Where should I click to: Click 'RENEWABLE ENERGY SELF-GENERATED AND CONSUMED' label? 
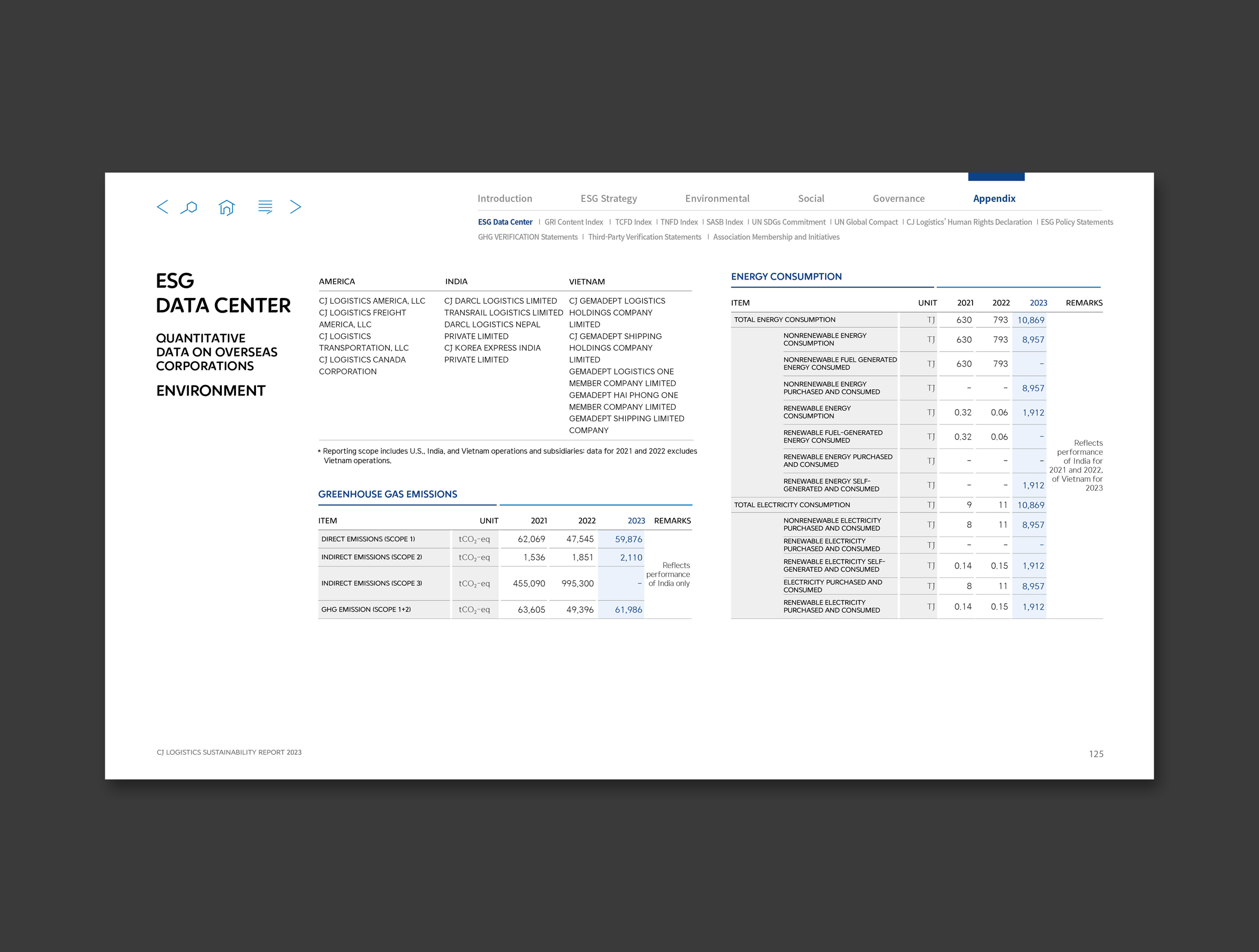coord(831,485)
